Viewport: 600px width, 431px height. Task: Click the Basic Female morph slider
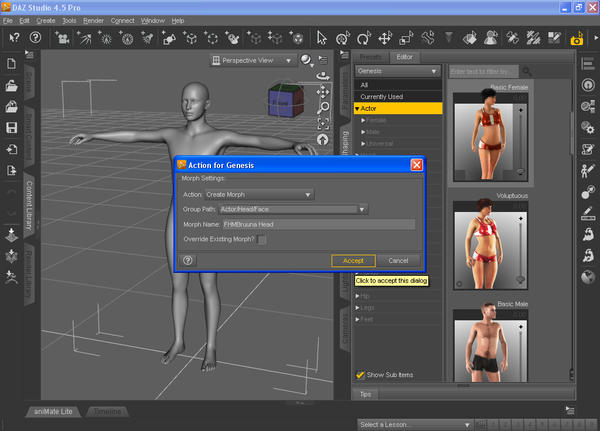[x=520, y=141]
